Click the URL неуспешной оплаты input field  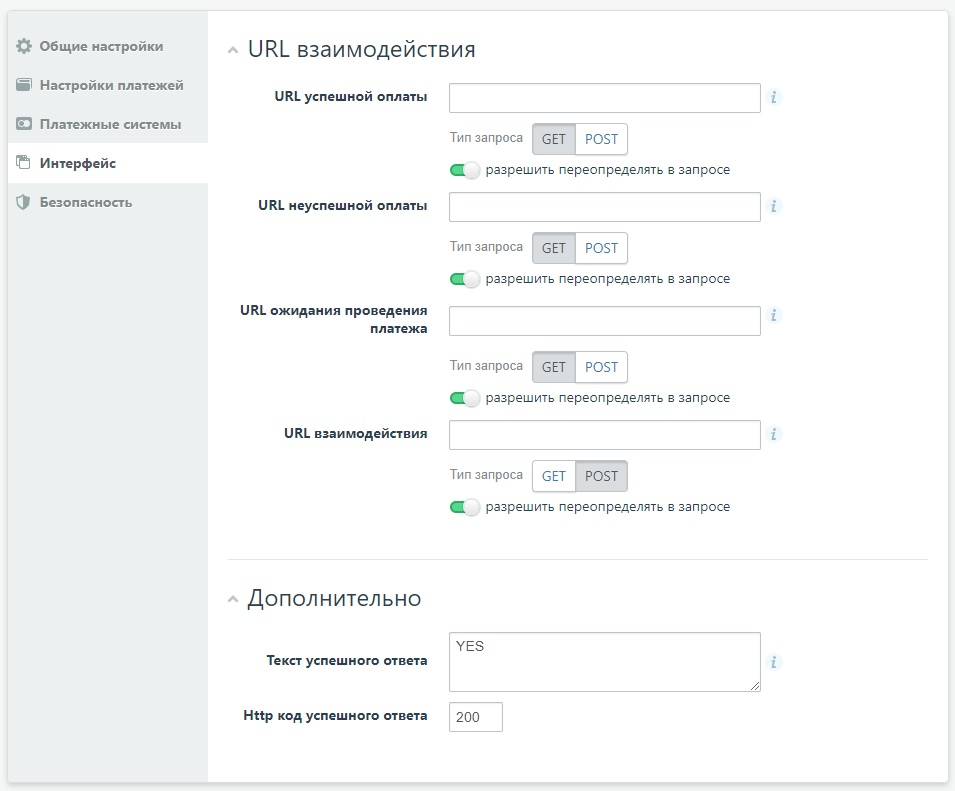pyautogui.click(x=604, y=207)
